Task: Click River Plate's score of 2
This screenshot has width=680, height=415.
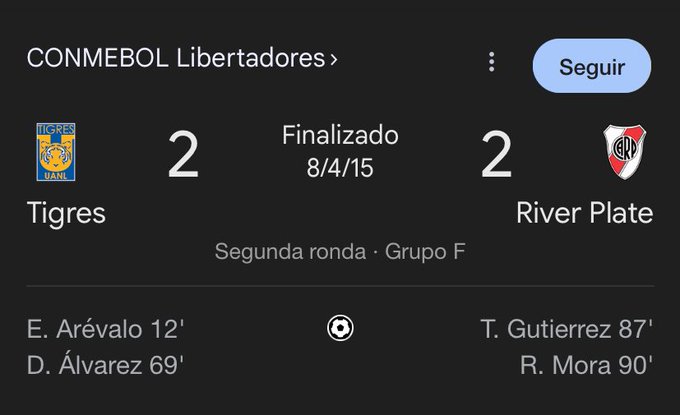Action: pyautogui.click(x=497, y=154)
